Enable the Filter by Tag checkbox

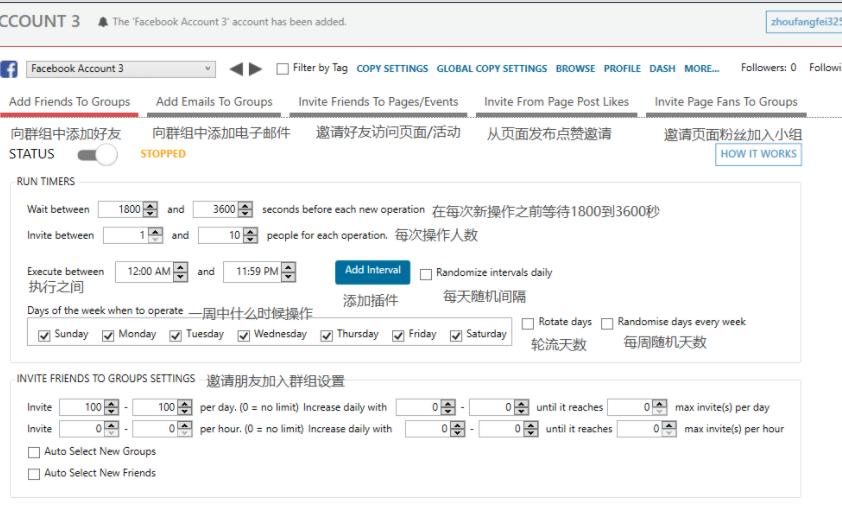pos(282,69)
